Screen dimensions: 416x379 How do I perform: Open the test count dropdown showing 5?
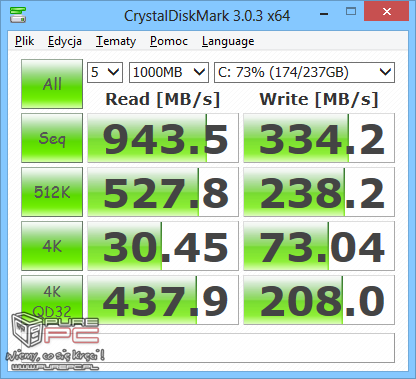[105, 72]
